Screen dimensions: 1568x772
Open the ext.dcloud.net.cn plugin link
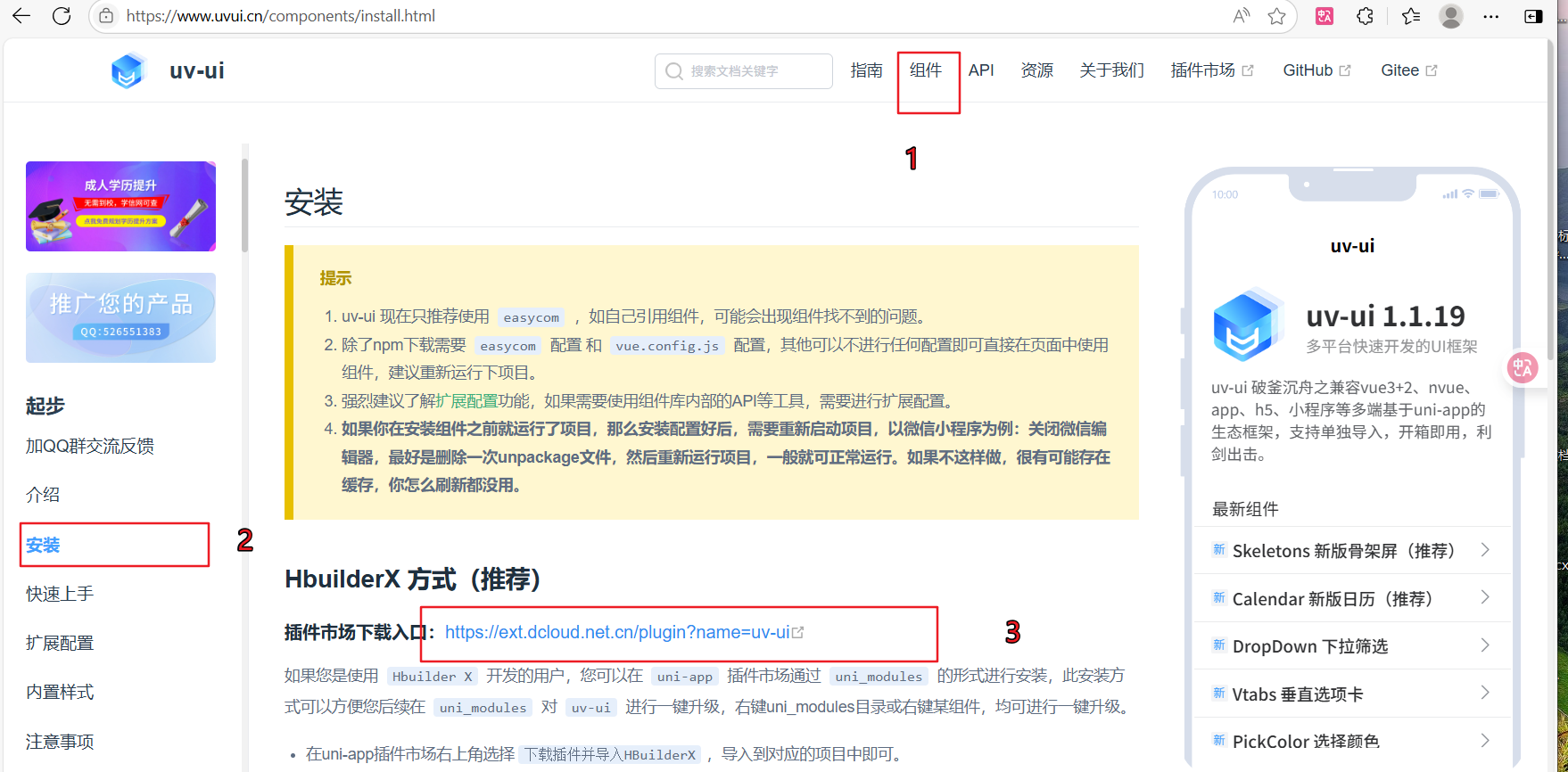pyautogui.click(x=617, y=632)
